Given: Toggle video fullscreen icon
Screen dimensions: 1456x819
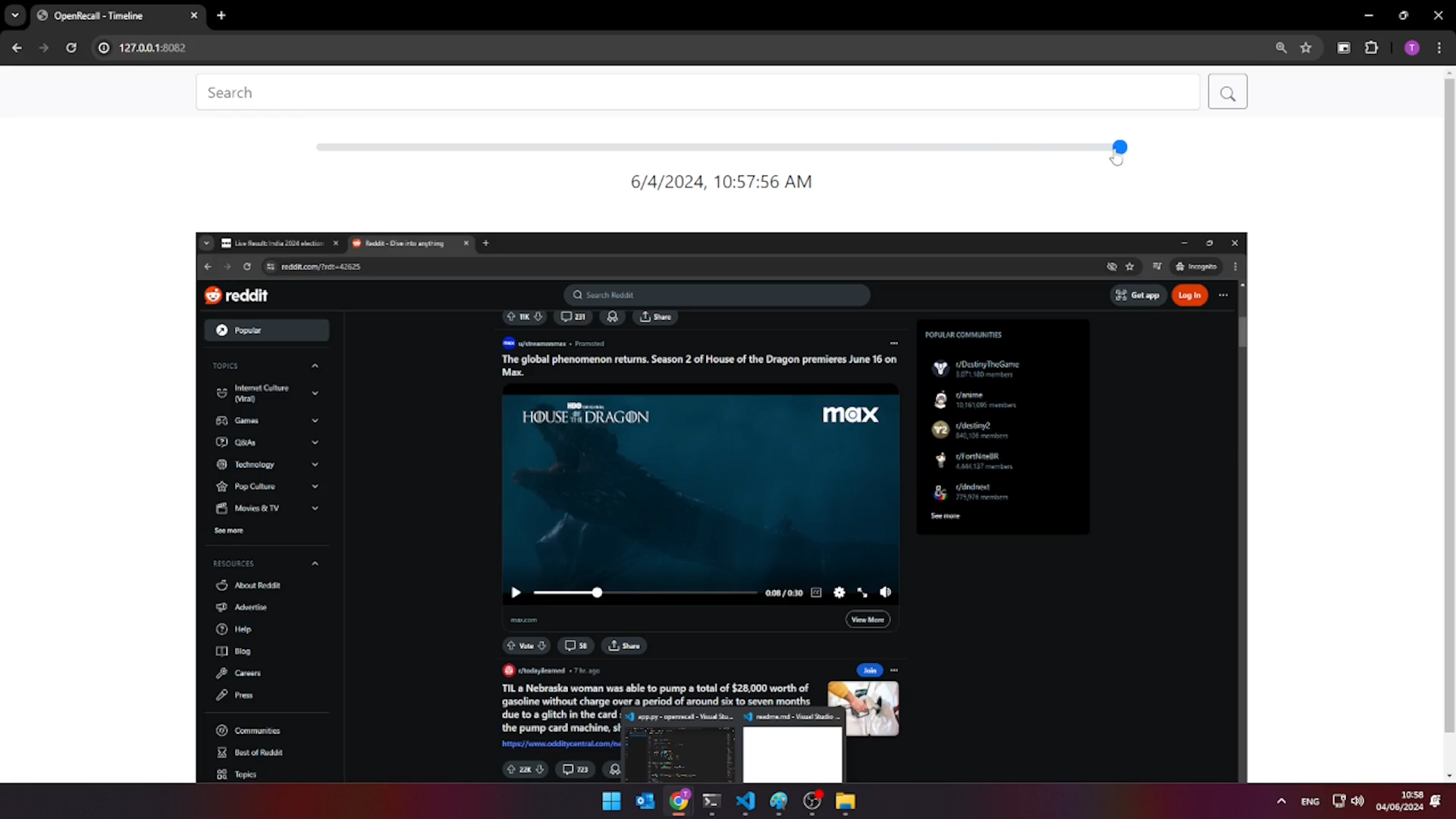Looking at the screenshot, I should (862, 593).
